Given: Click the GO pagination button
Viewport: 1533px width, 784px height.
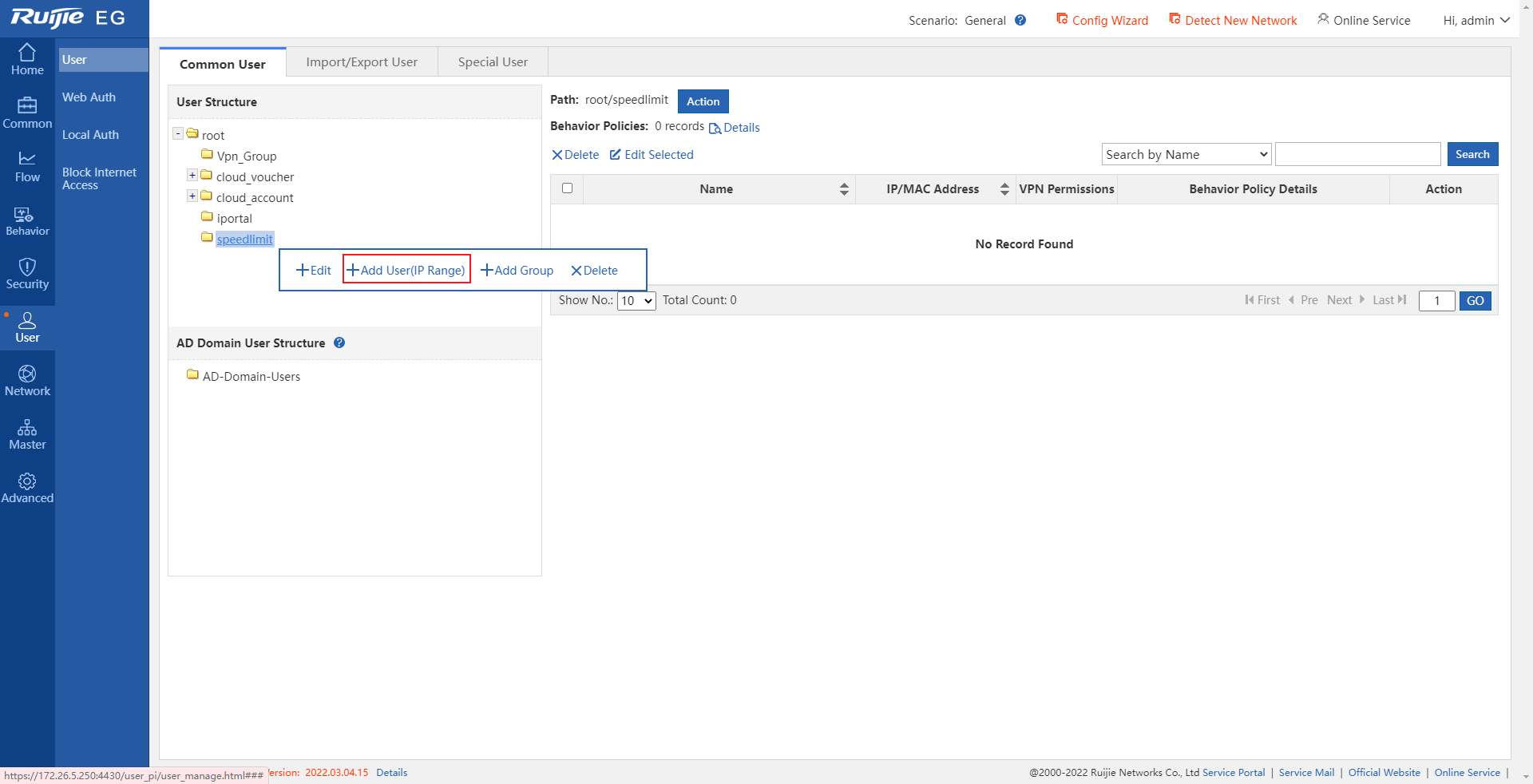Looking at the screenshot, I should coord(1475,301).
